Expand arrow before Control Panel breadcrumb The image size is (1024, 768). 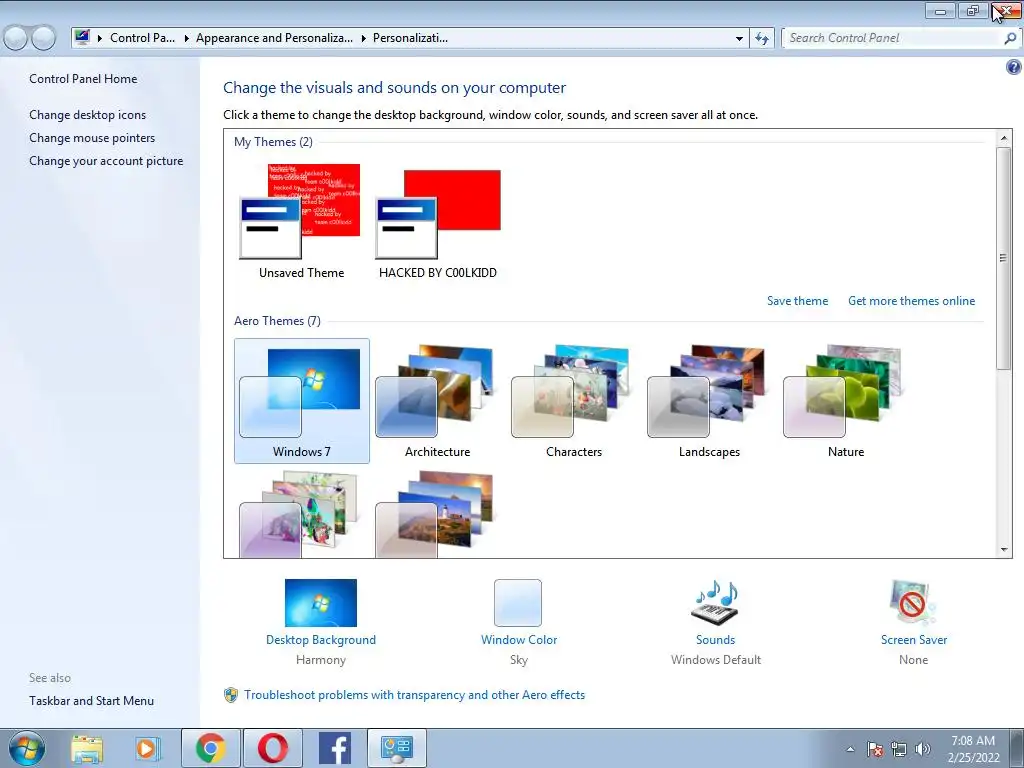tap(100, 39)
